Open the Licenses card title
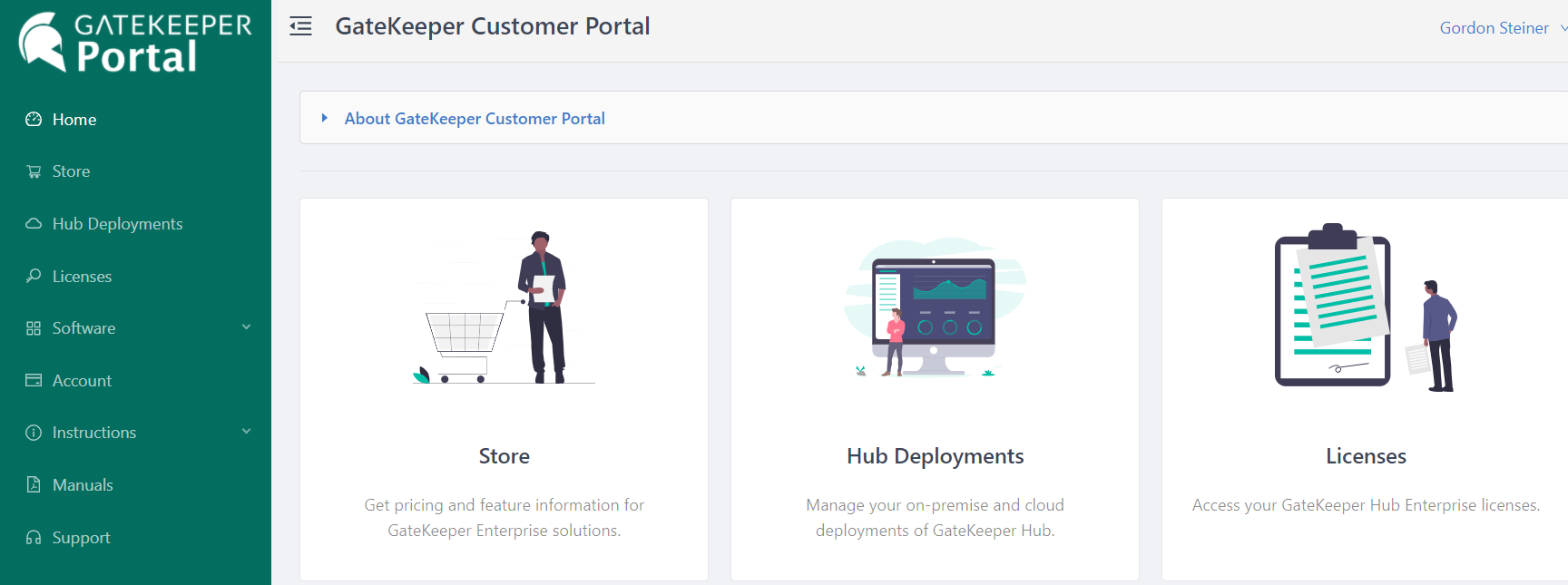 tap(1366, 456)
